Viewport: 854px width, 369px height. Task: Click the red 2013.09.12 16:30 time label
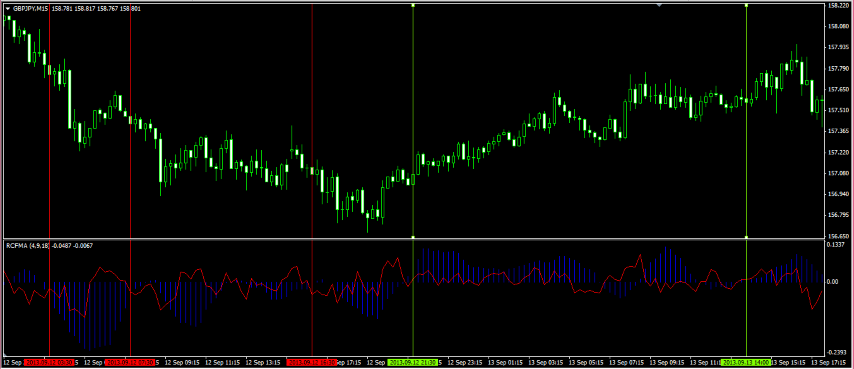click(312, 362)
